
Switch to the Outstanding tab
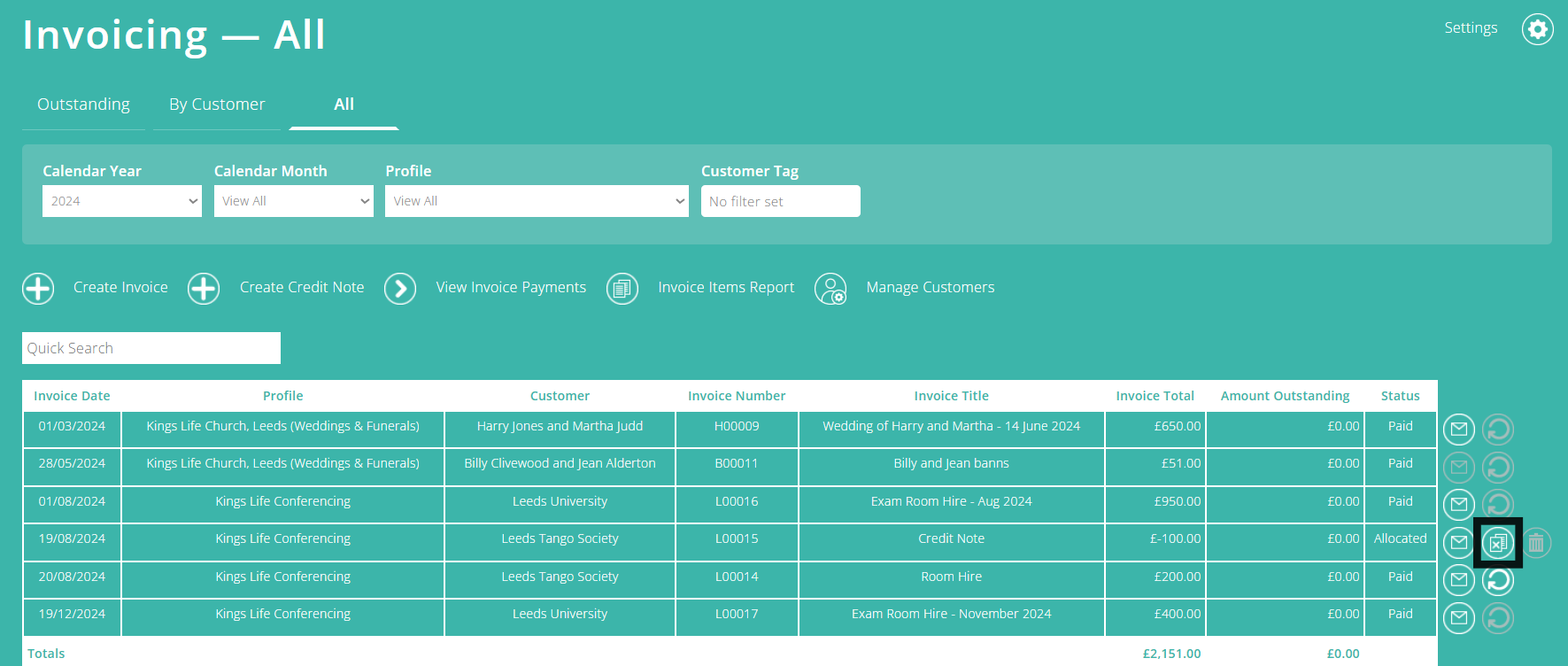coord(83,105)
